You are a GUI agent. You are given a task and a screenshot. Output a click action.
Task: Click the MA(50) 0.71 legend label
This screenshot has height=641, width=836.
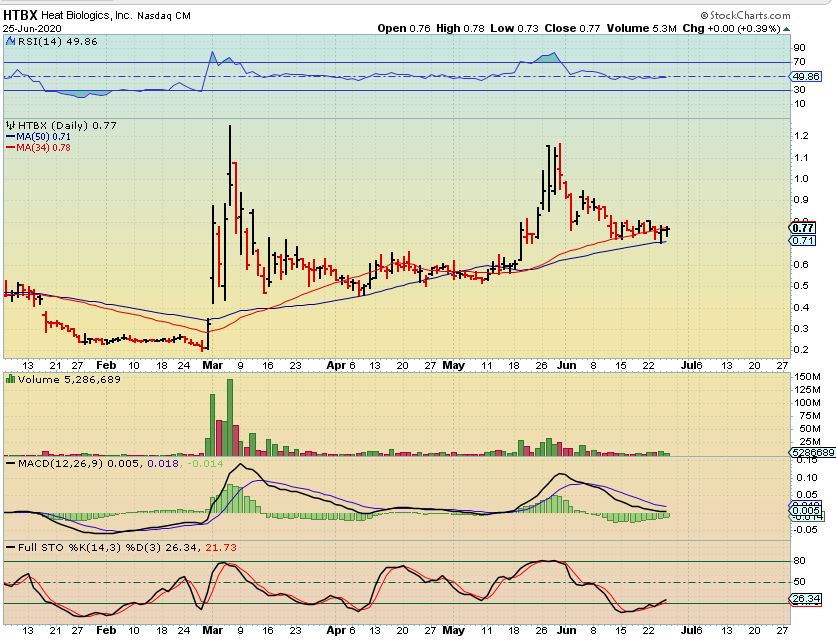coord(38,137)
